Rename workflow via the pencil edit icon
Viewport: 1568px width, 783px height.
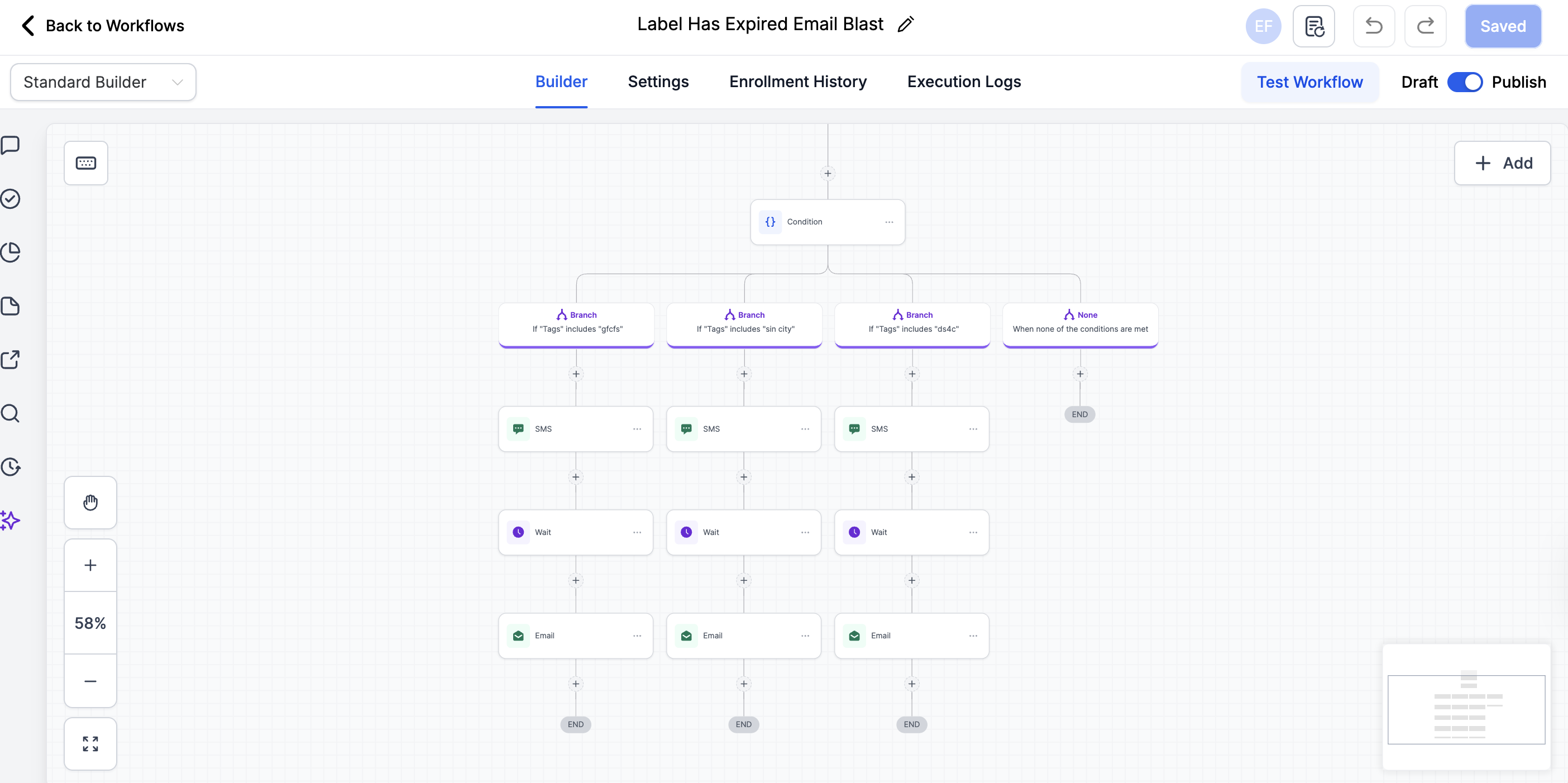(x=906, y=24)
